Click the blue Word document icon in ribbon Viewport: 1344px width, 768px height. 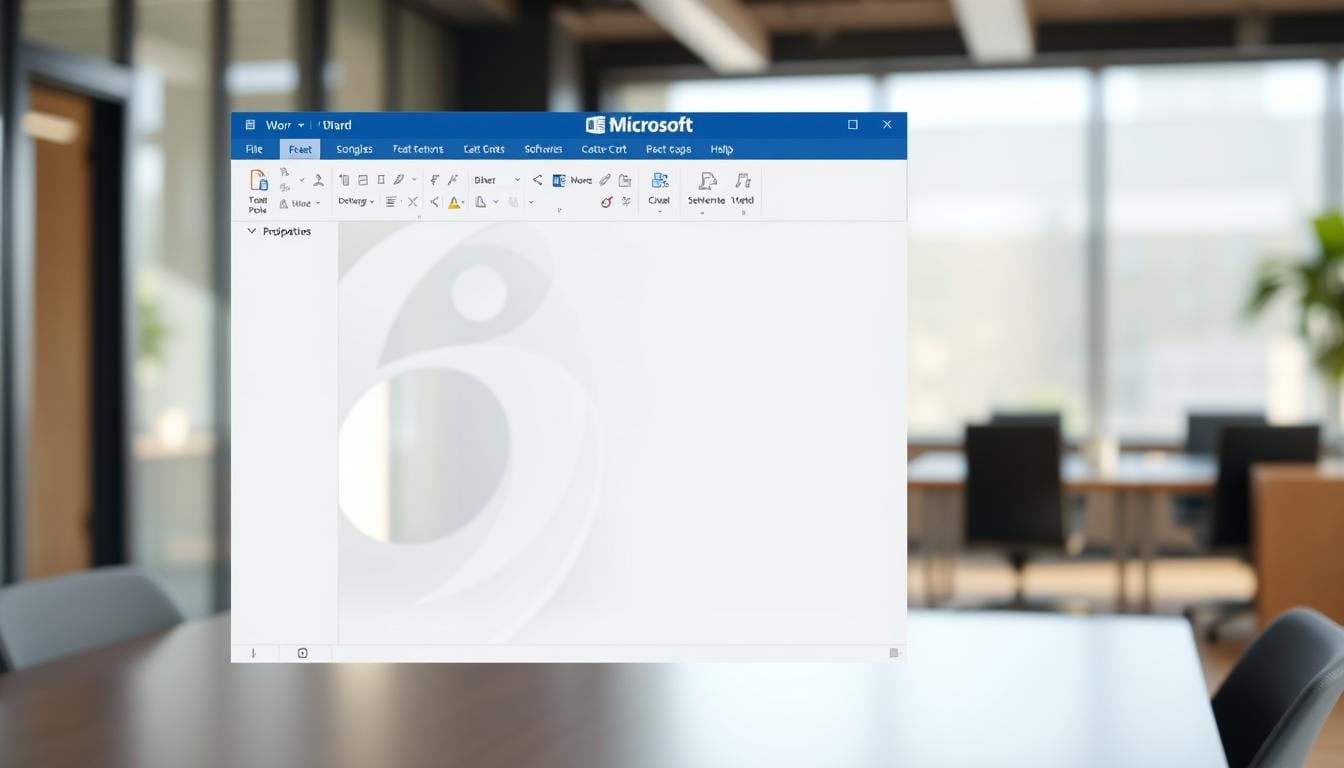tap(559, 180)
